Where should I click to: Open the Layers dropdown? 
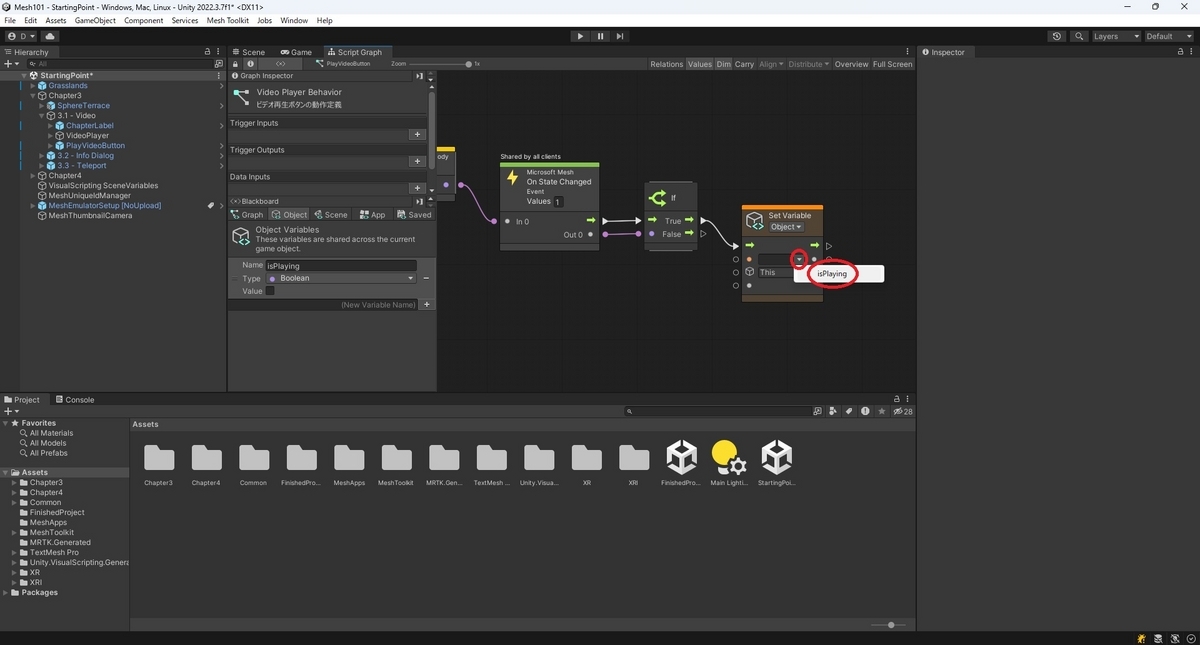[x=1116, y=36]
